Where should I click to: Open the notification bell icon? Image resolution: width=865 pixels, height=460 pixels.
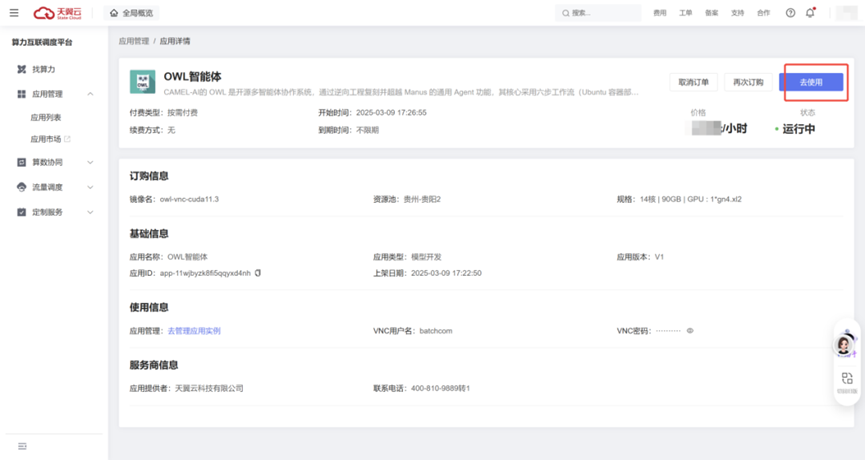point(810,13)
